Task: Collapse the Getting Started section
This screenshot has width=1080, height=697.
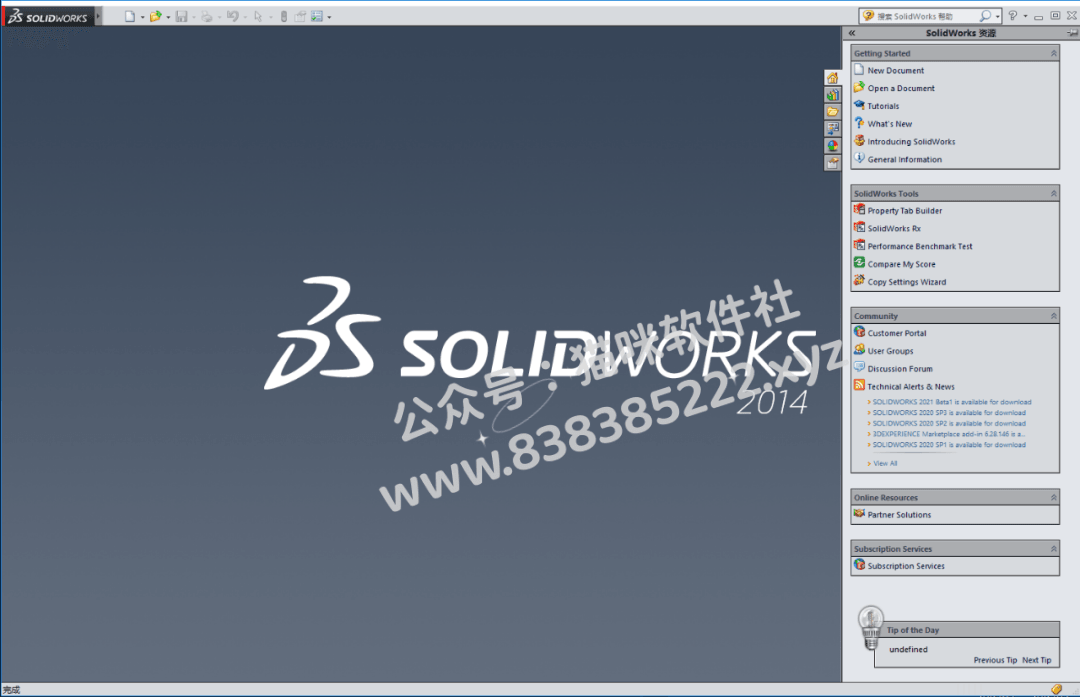Action: pyautogui.click(x=1053, y=53)
